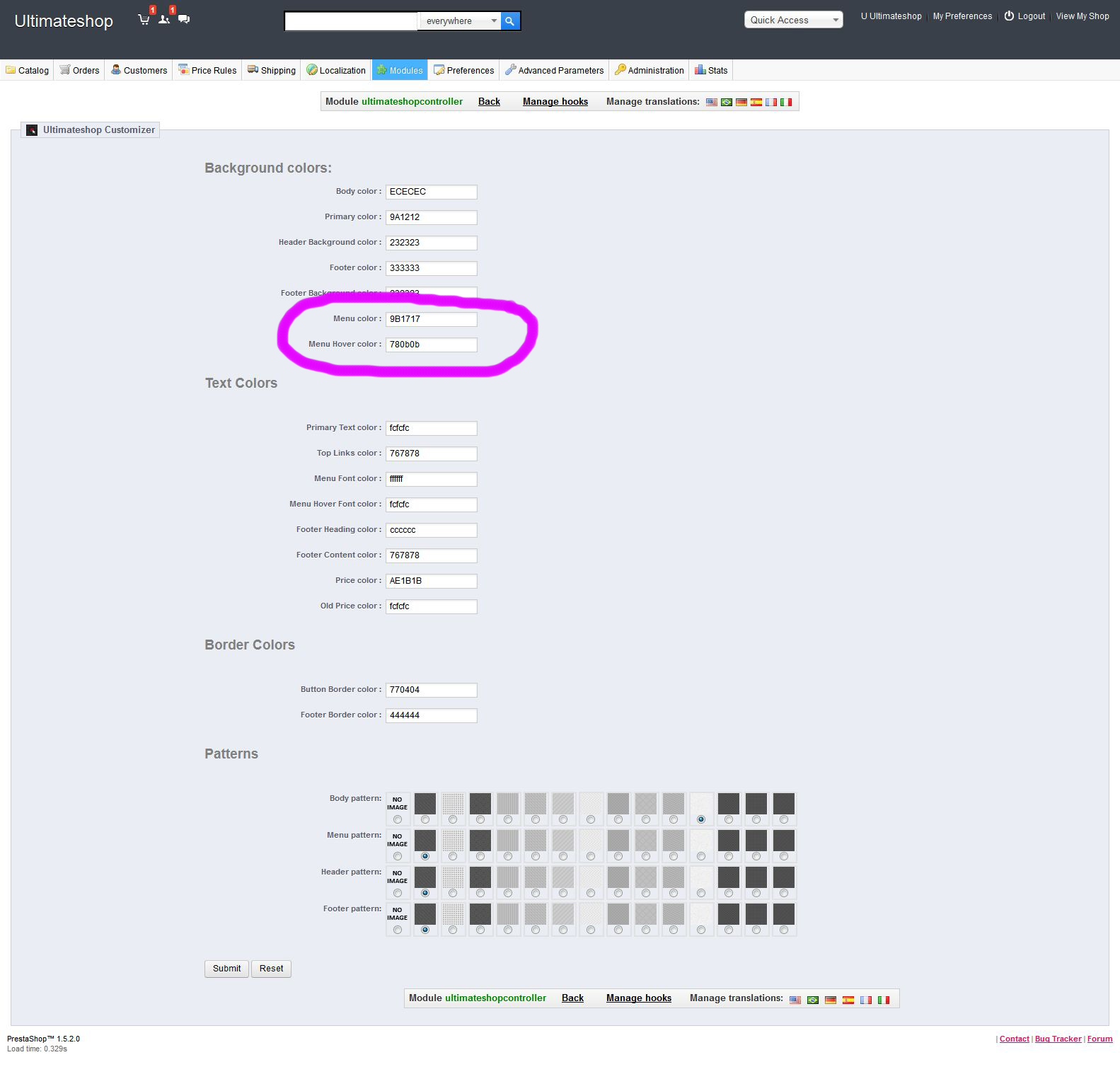The image size is (1120, 1079).
Task: Open the View My Shop link
Action: click(1083, 16)
